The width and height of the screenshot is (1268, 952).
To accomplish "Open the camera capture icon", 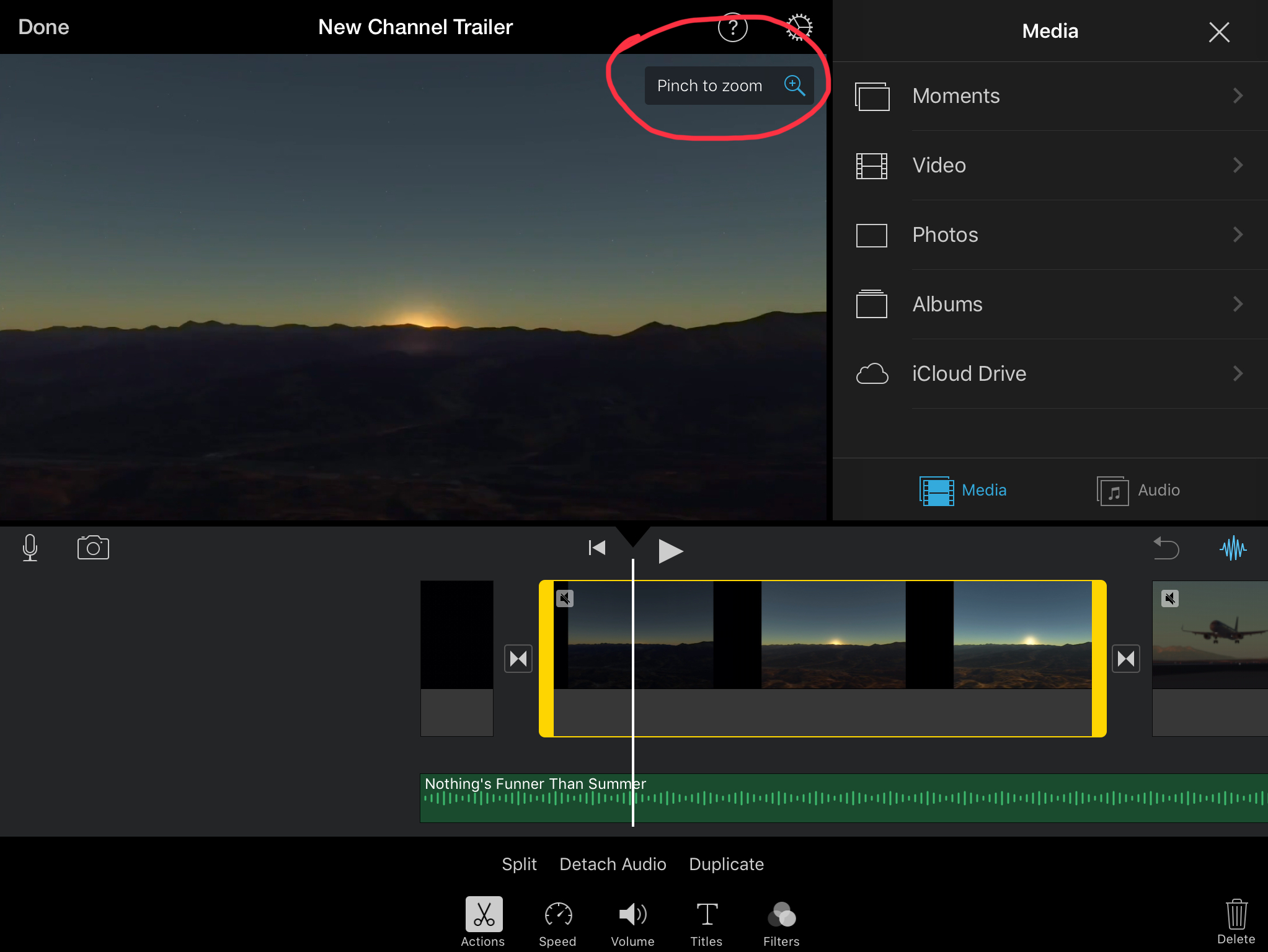I will pyautogui.click(x=93, y=548).
